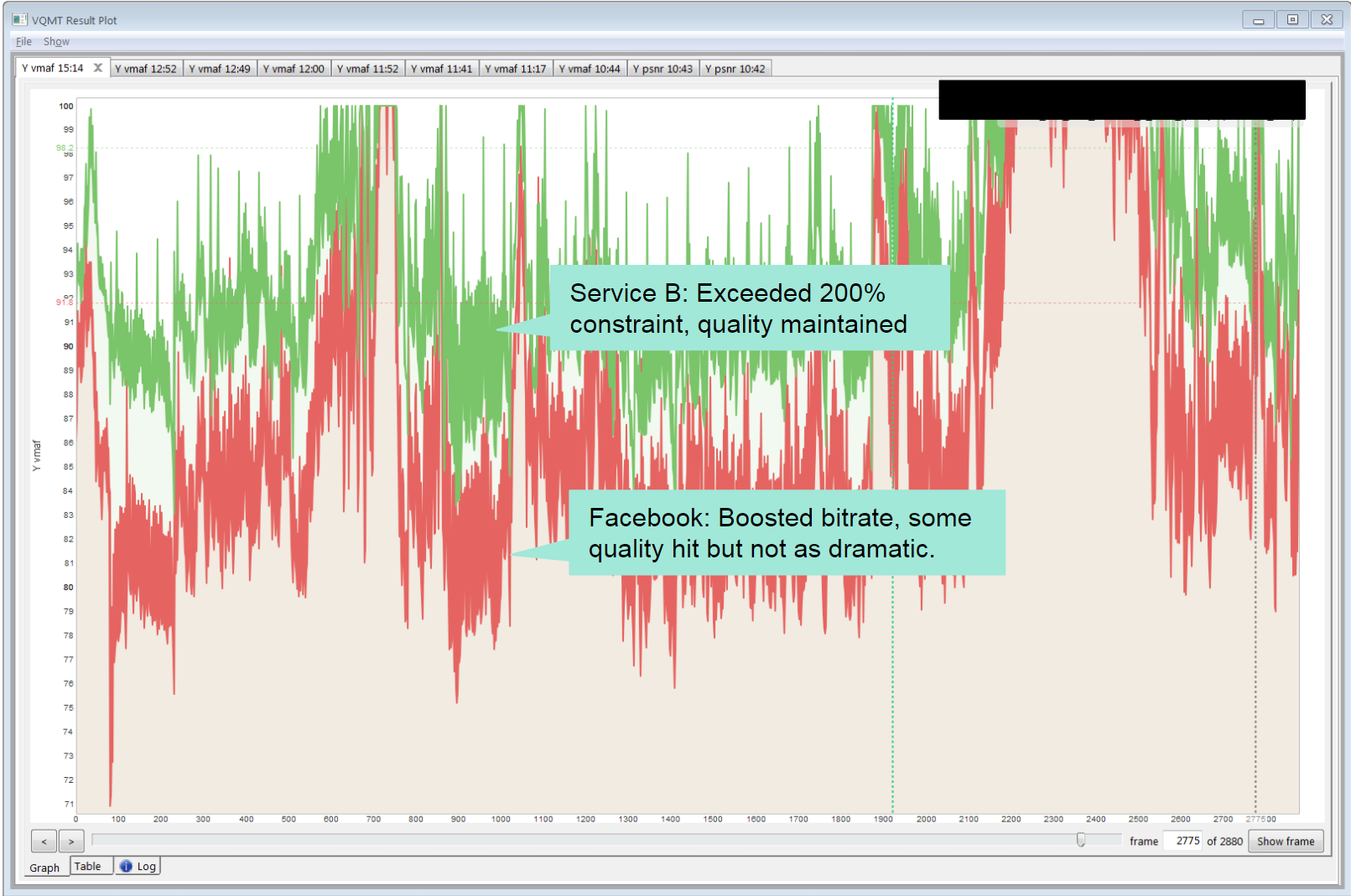Minimize the VQMT Result Plot window
The width and height of the screenshot is (1351, 896).
pyautogui.click(x=1258, y=19)
